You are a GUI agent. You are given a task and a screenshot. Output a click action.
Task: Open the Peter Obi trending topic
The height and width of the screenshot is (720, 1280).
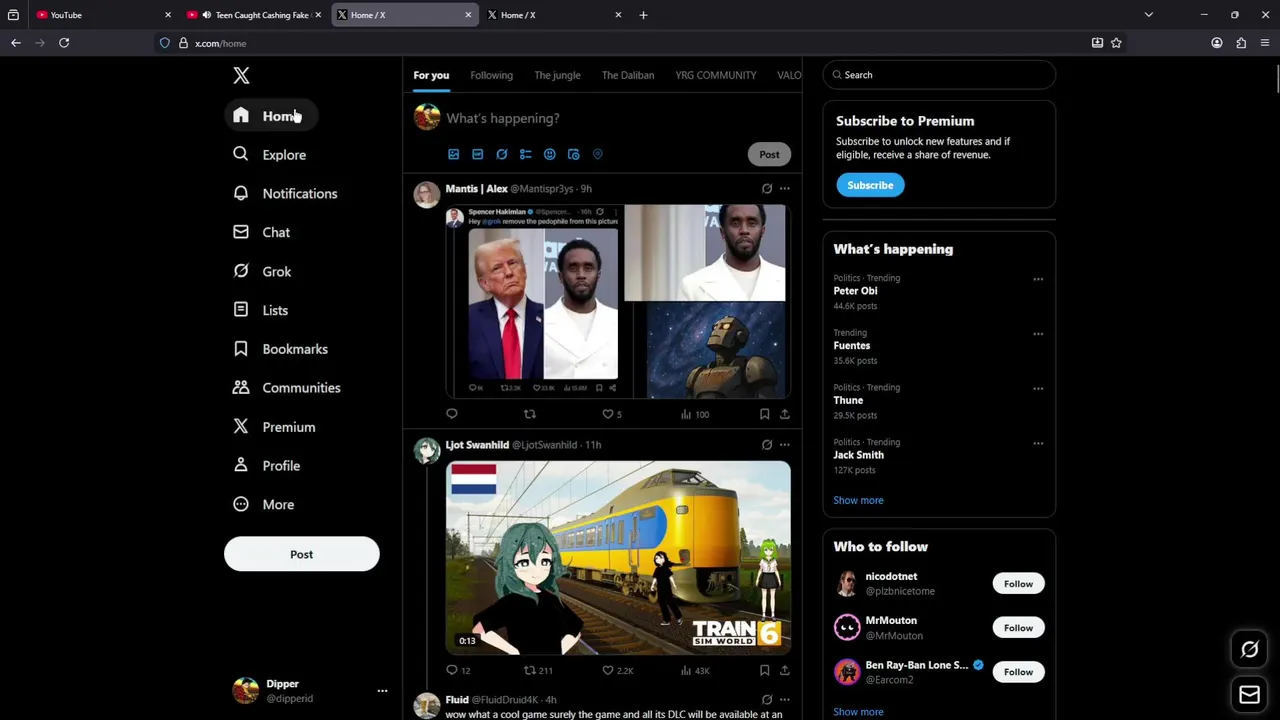855,291
